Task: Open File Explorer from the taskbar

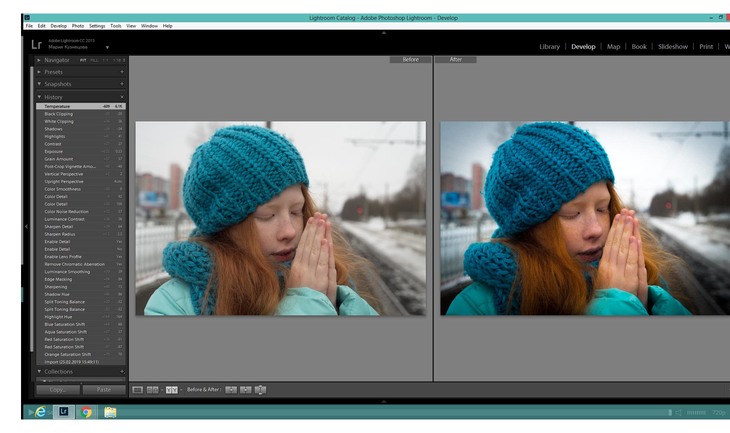Action: pos(110,412)
